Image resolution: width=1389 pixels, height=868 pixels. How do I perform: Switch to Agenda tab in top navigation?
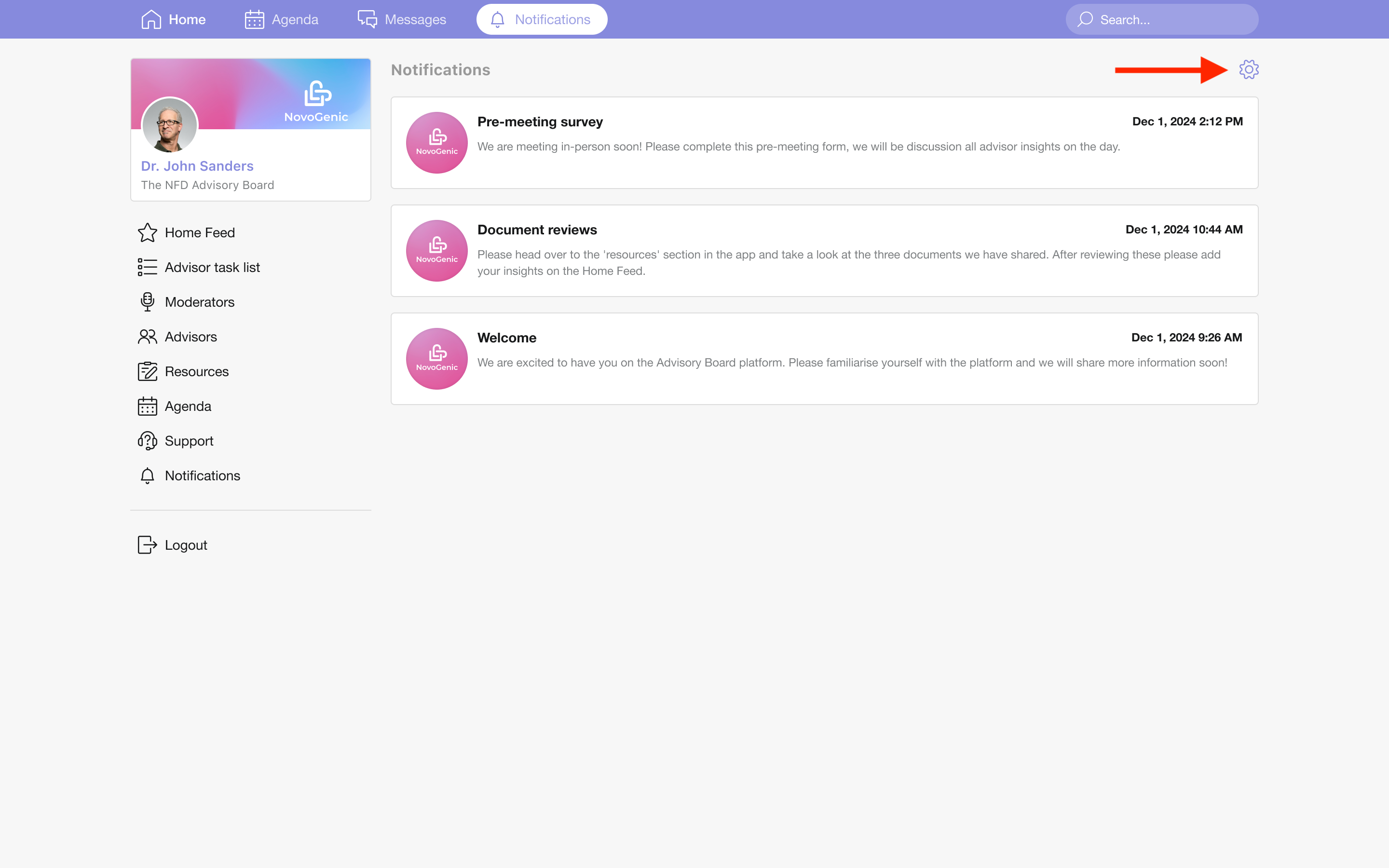tap(281, 19)
